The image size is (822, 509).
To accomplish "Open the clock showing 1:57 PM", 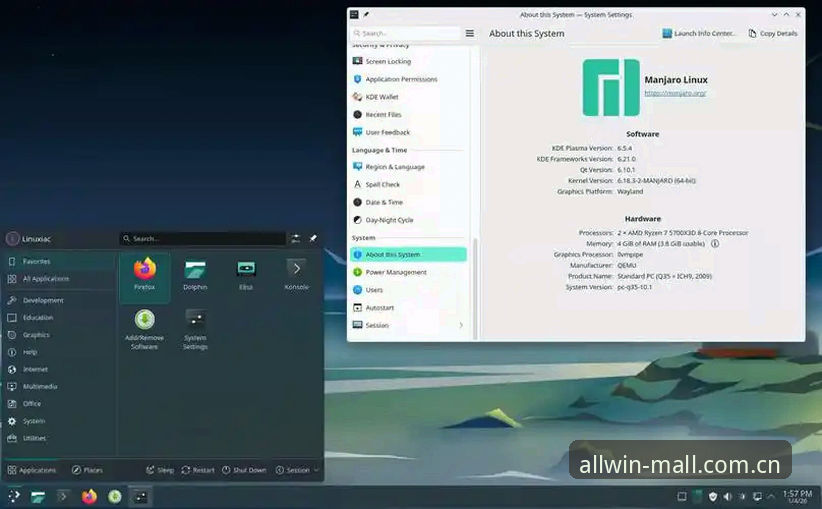I will click(x=797, y=496).
